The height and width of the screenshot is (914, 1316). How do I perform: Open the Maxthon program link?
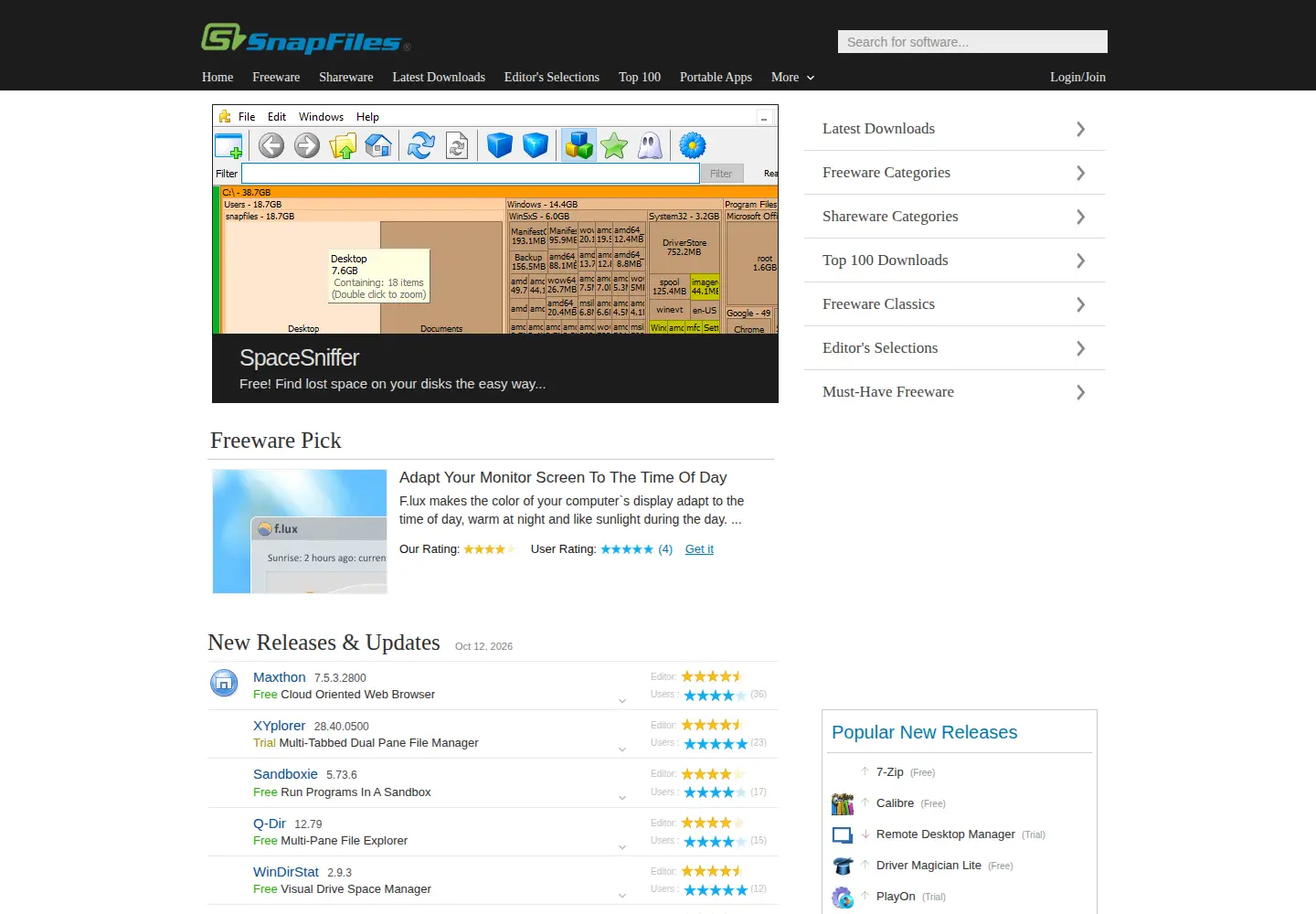280,677
